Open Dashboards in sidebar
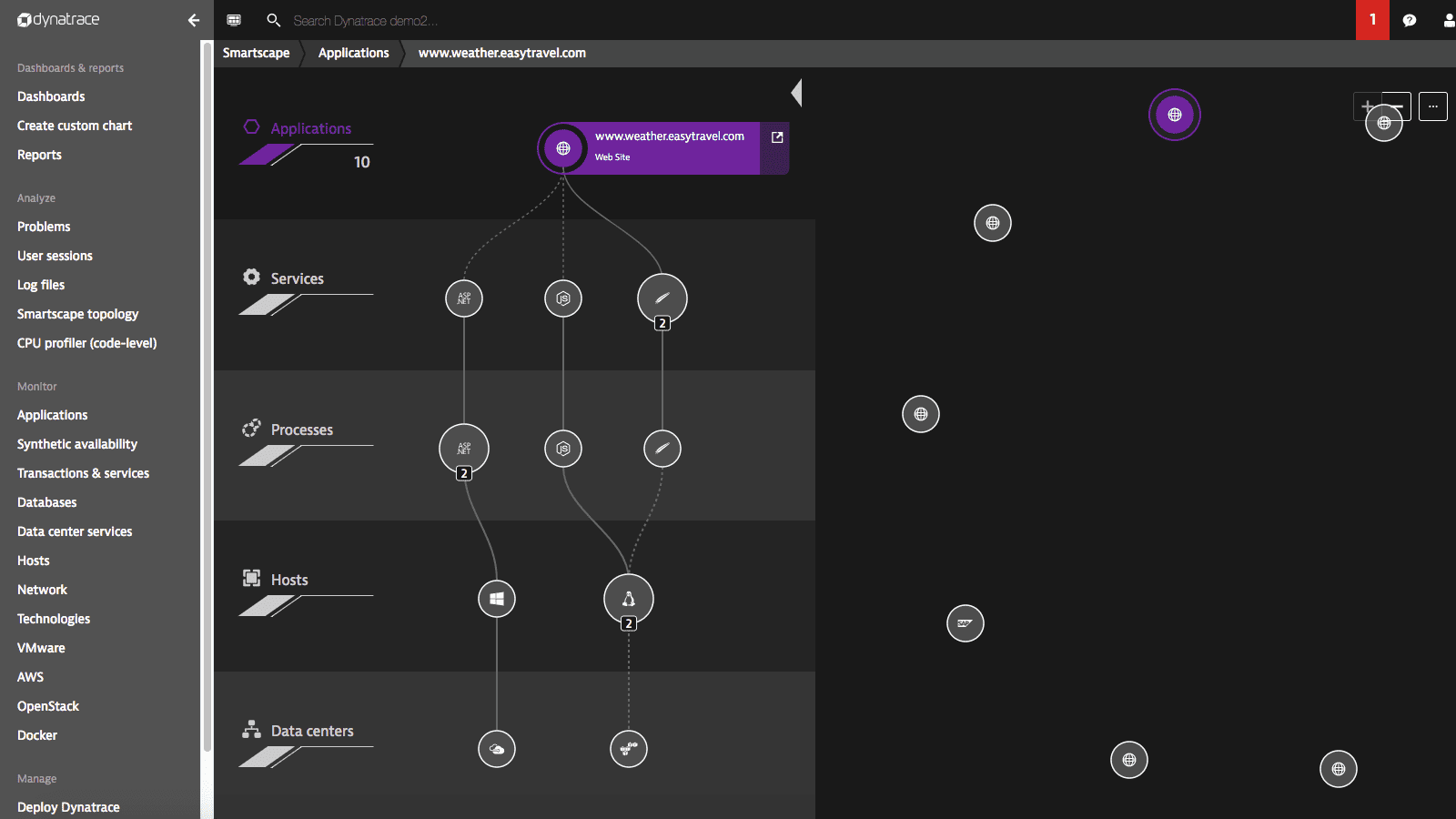Image resolution: width=1456 pixels, height=819 pixels. point(51,96)
